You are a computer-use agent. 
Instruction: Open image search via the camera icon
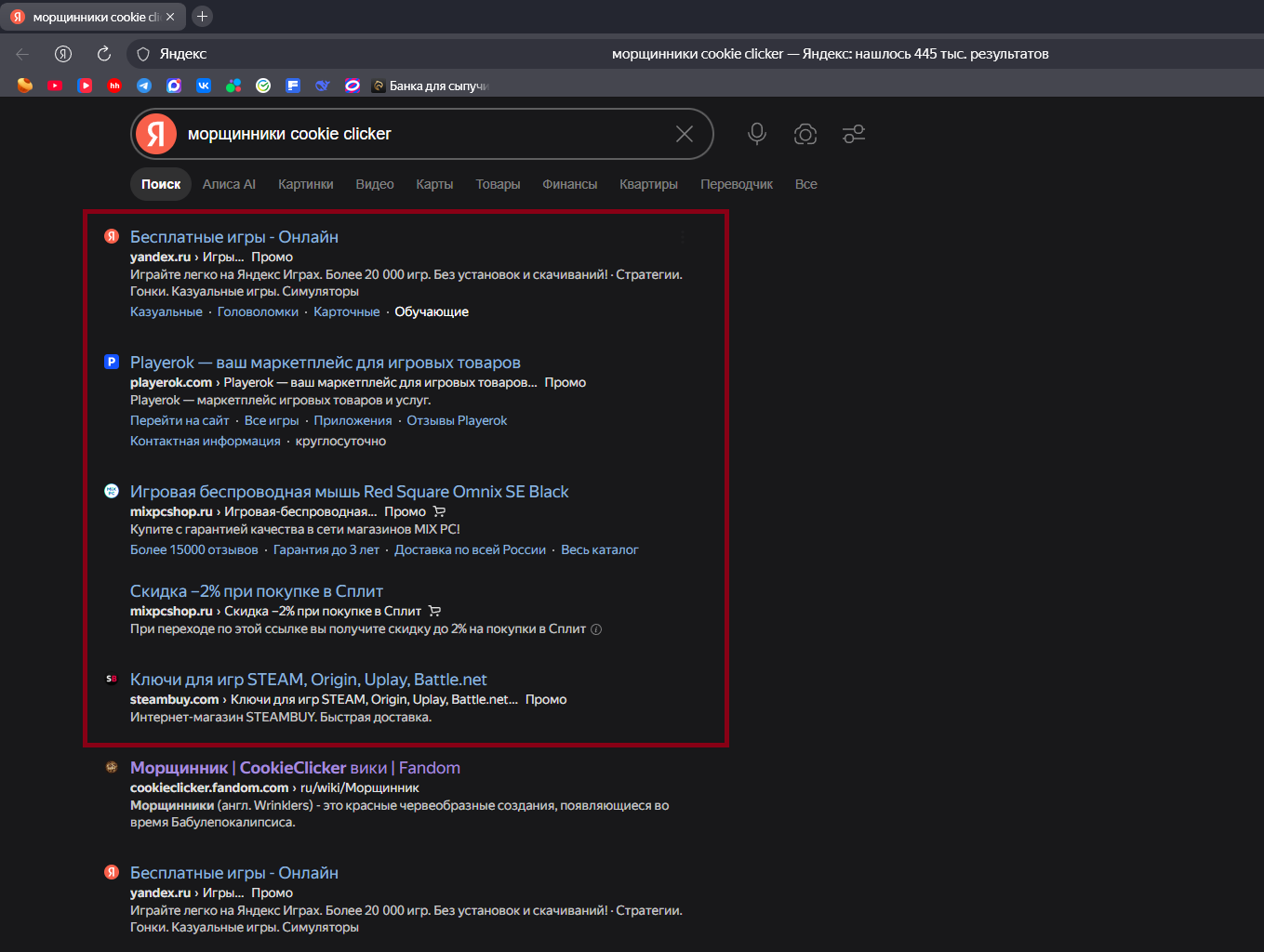(x=805, y=134)
